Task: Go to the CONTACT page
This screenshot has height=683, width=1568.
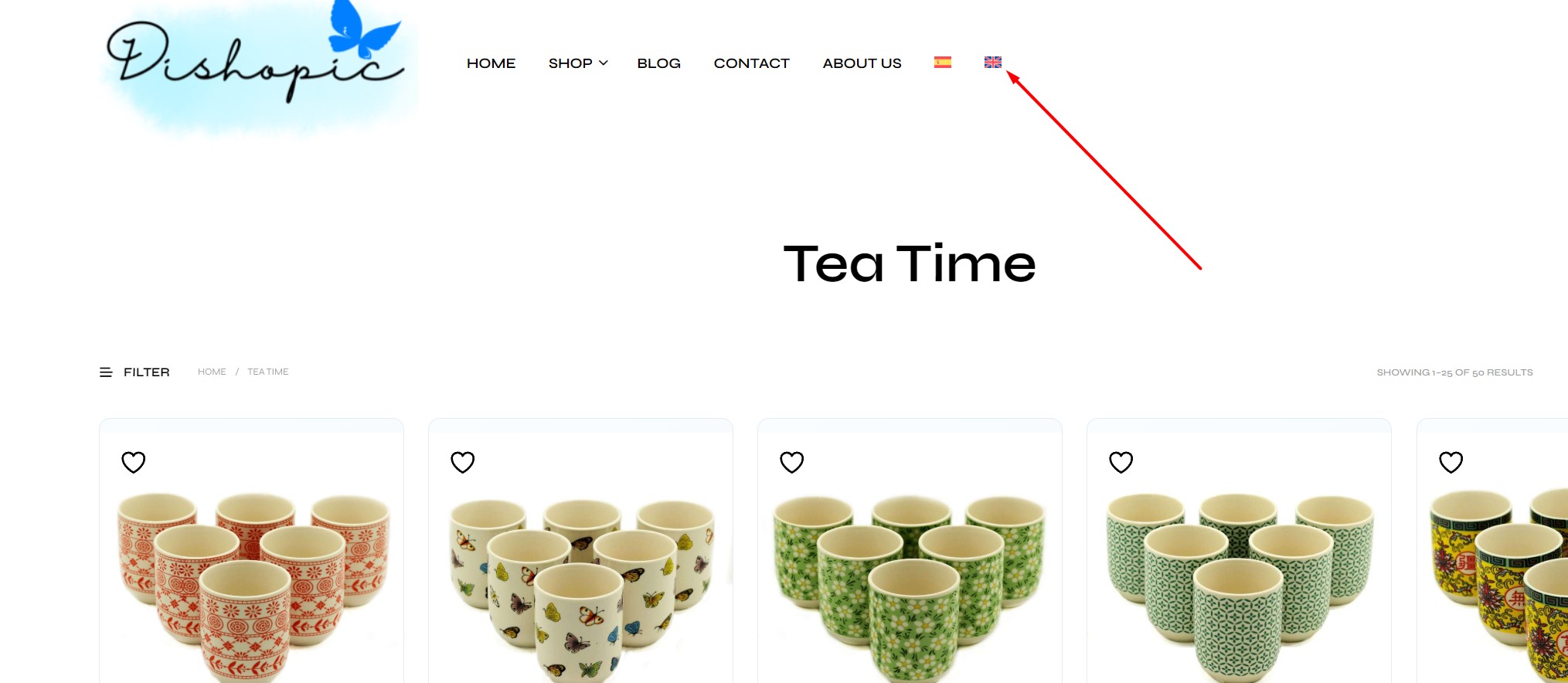Action: (x=751, y=63)
